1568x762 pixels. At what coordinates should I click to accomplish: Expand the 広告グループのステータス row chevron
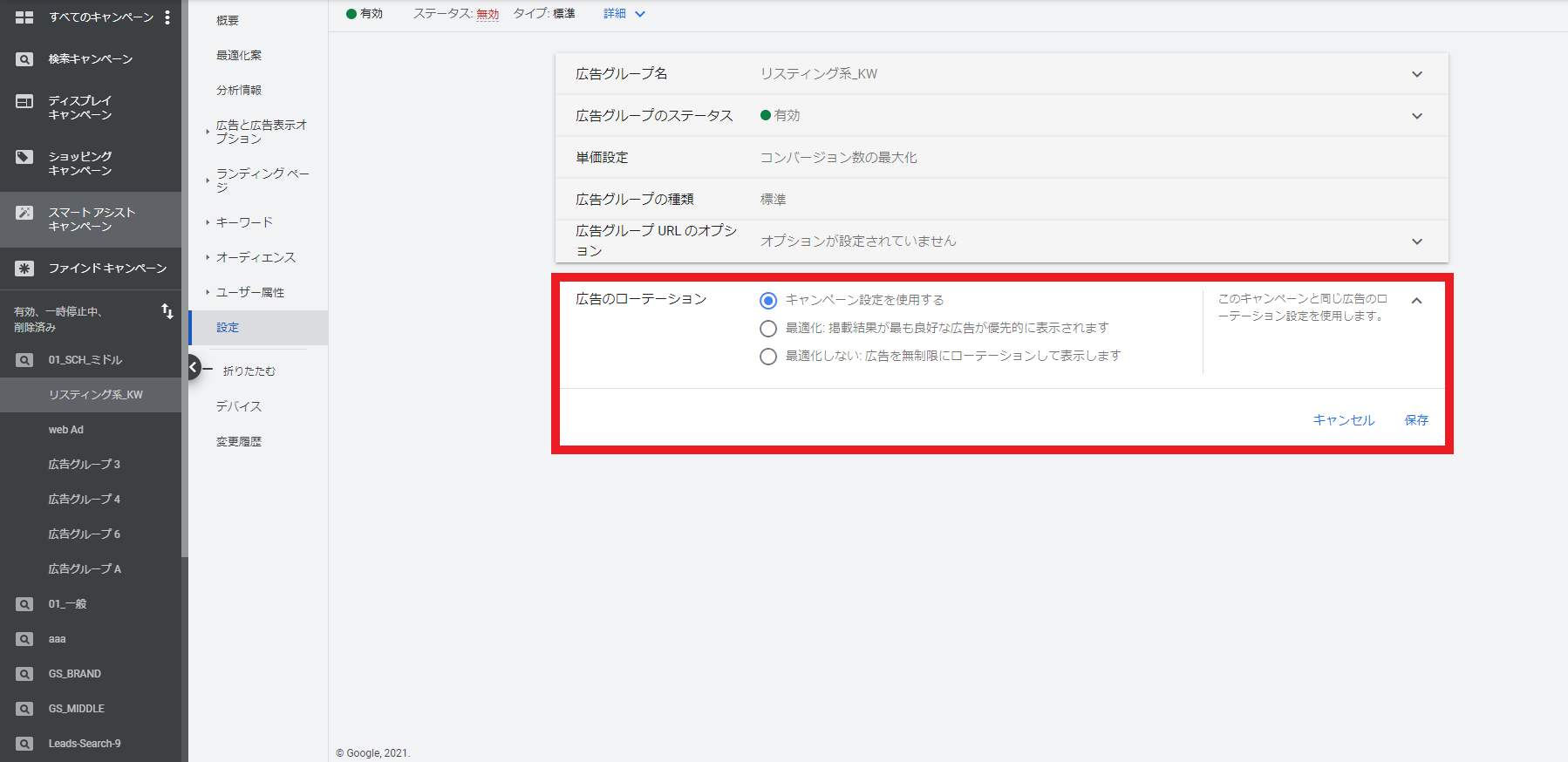tap(1417, 116)
